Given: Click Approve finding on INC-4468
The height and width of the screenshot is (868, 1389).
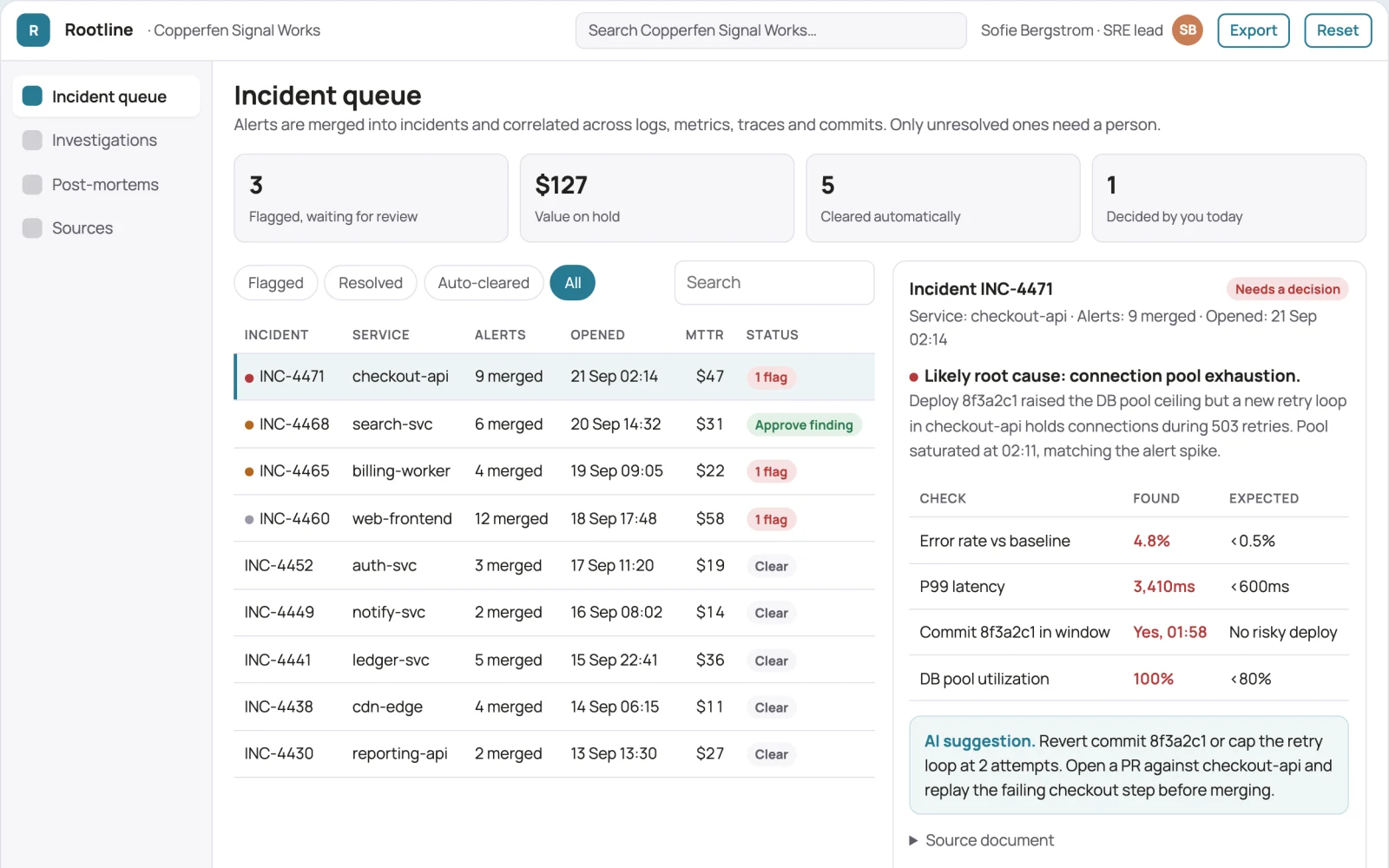Looking at the screenshot, I should point(804,424).
